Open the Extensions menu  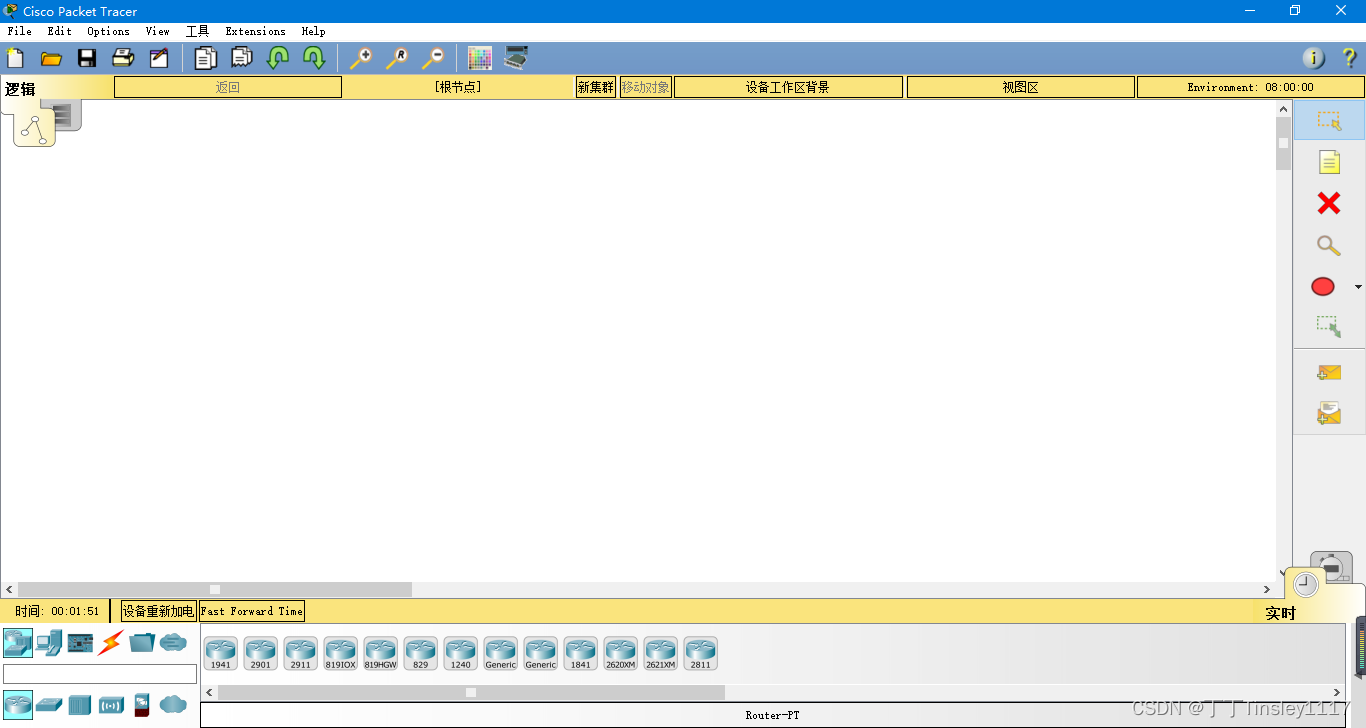tap(256, 31)
